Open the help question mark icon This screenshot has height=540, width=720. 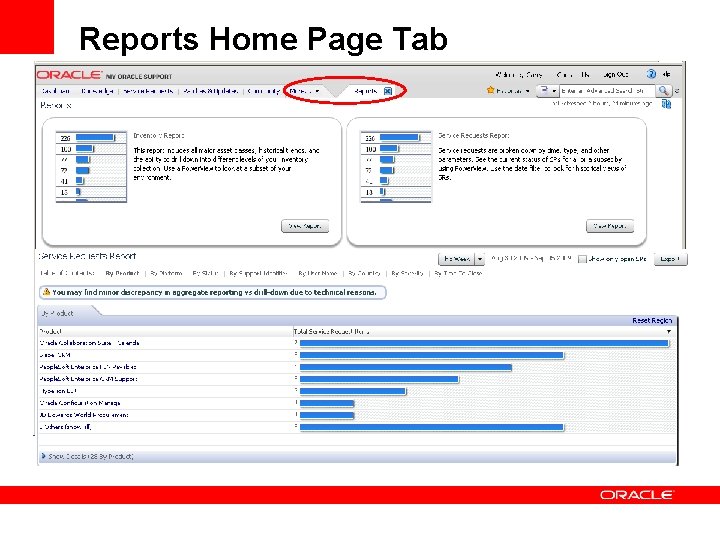tap(651, 74)
